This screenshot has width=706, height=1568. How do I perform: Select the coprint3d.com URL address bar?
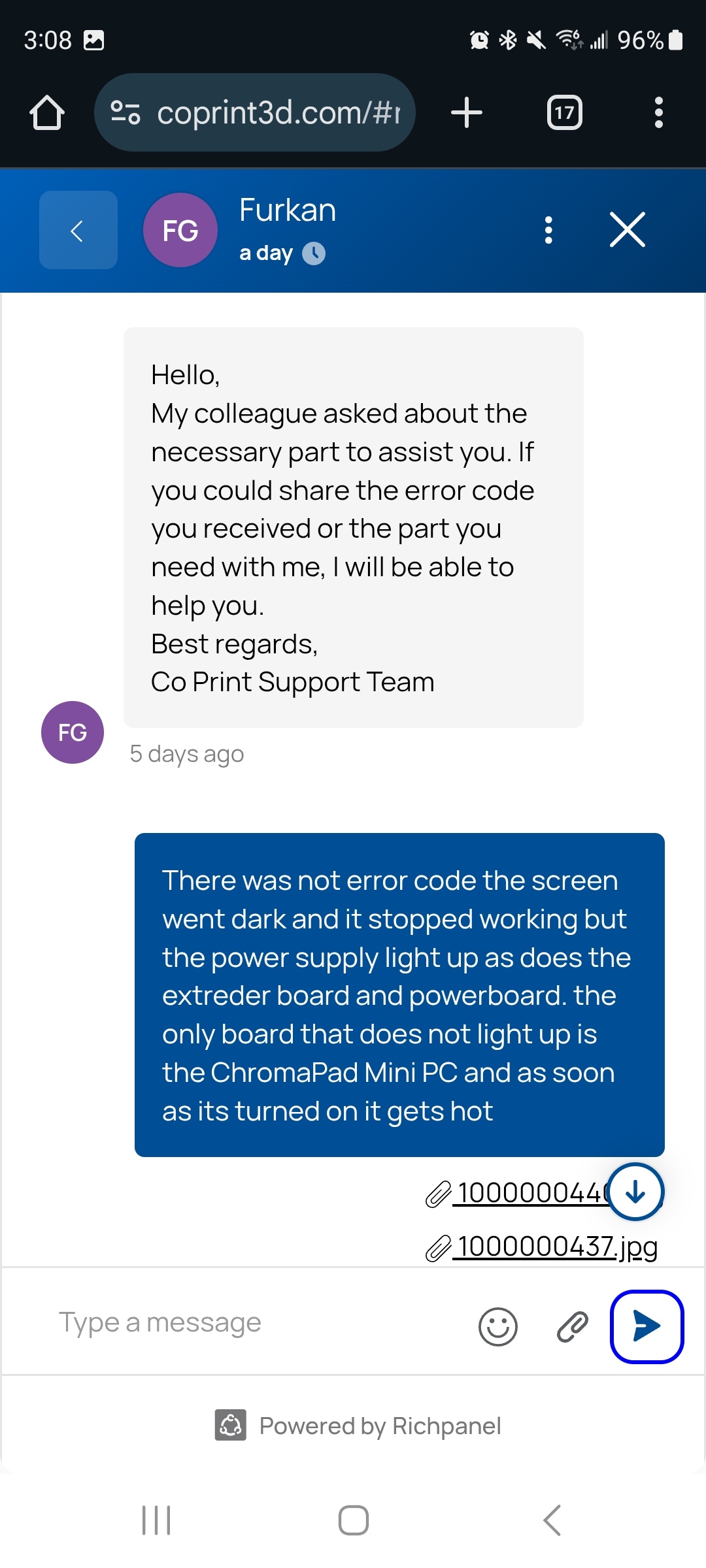click(x=255, y=112)
